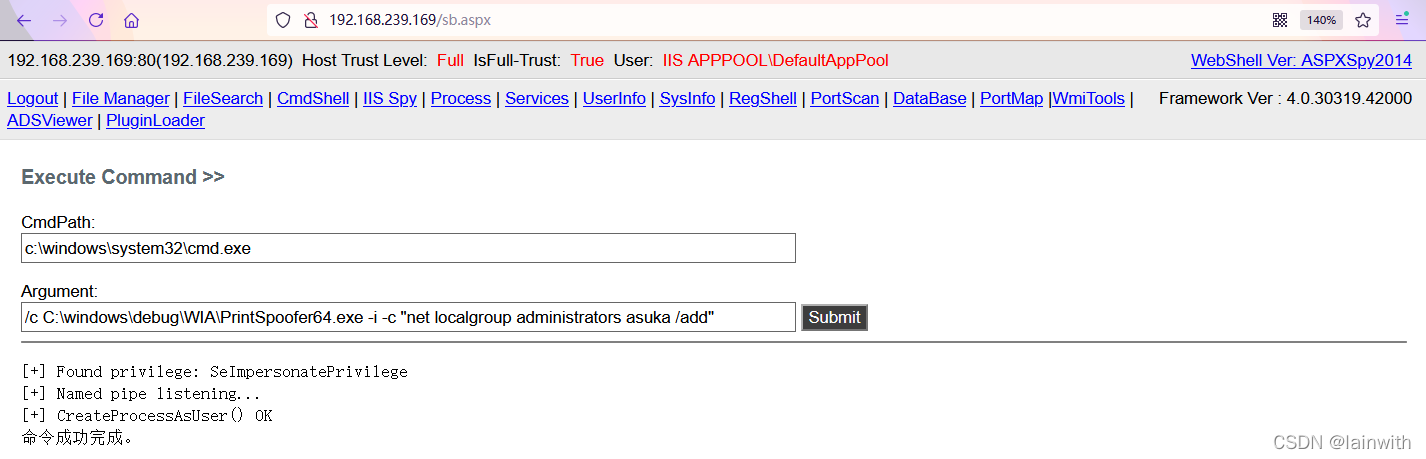Go back with the browser back arrow
The image size is (1426, 459).
tap(24, 20)
